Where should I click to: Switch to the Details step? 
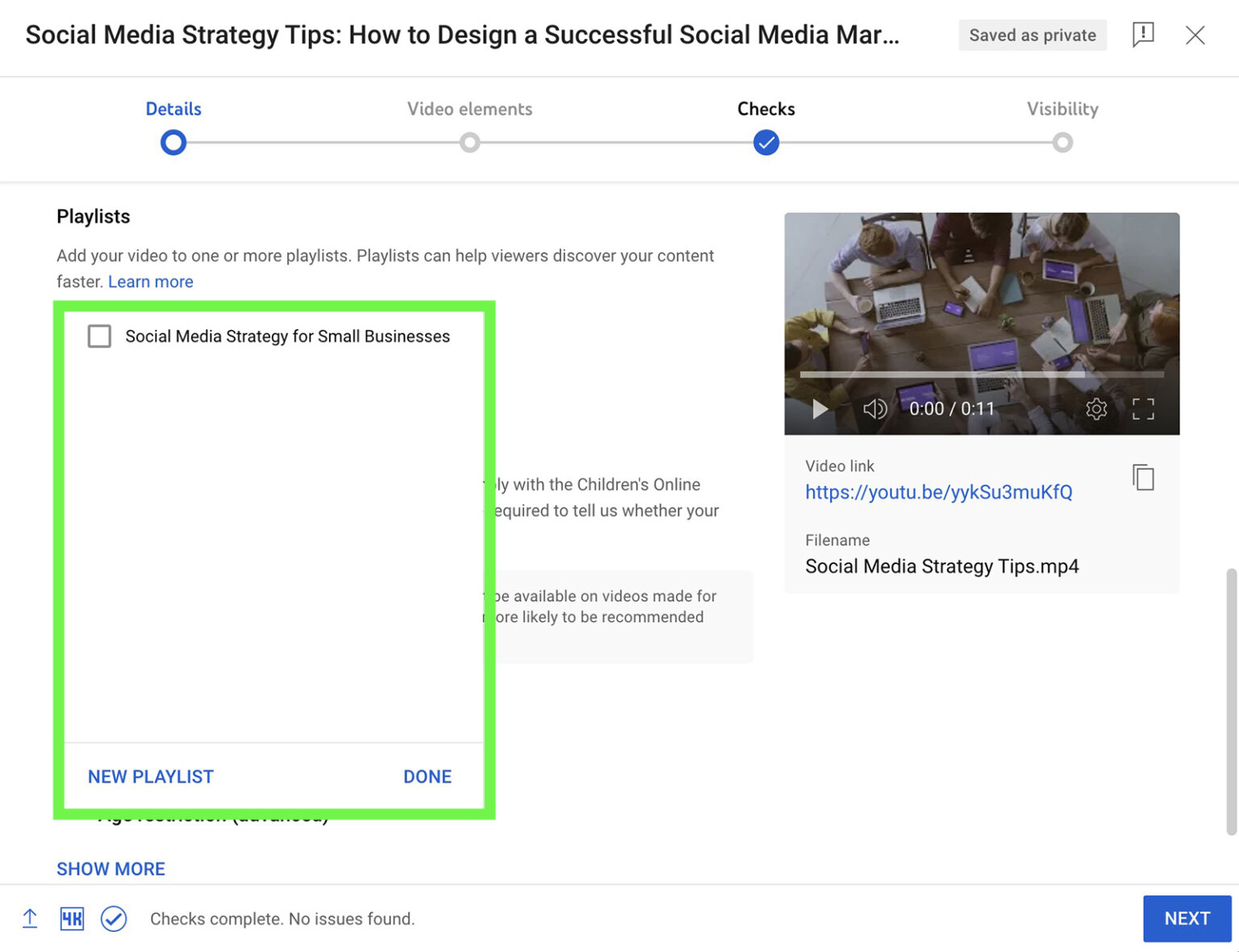173,109
